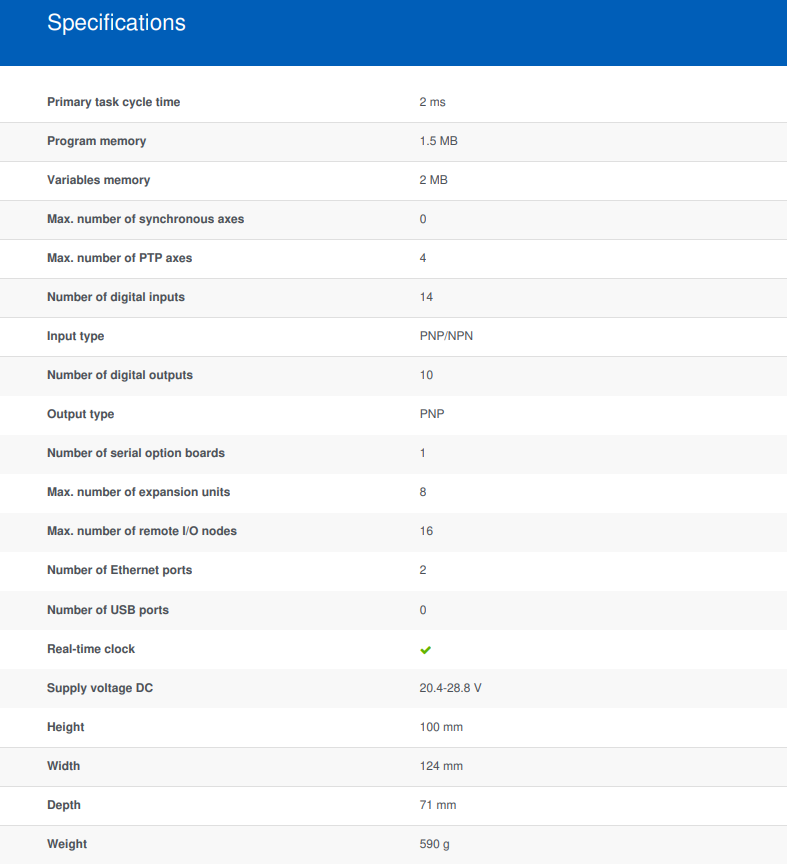Click the digital inputs value 14
This screenshot has height=864, width=787.
pos(426,297)
